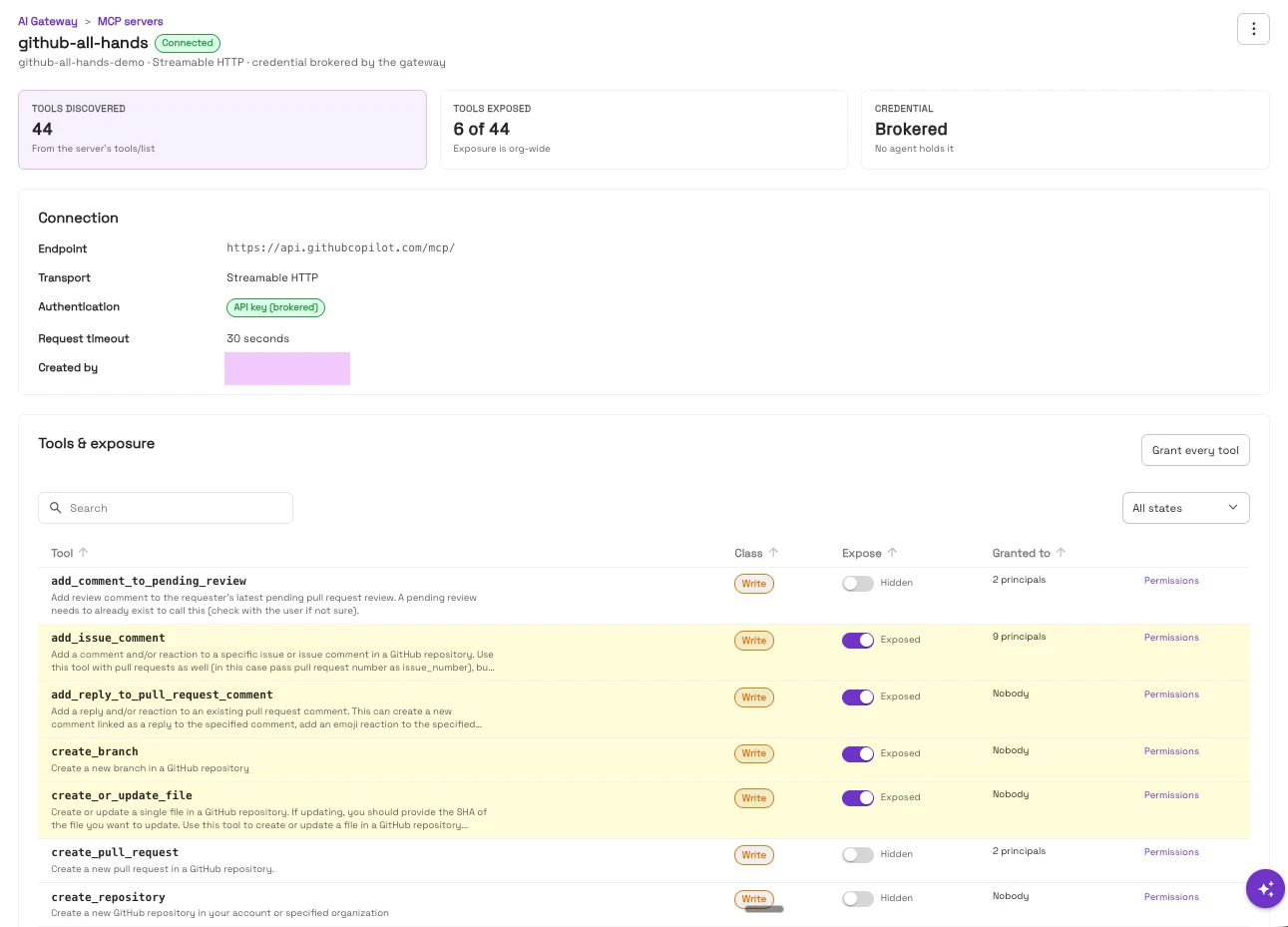
Task: Focus the tools Search field
Action: coord(166,508)
